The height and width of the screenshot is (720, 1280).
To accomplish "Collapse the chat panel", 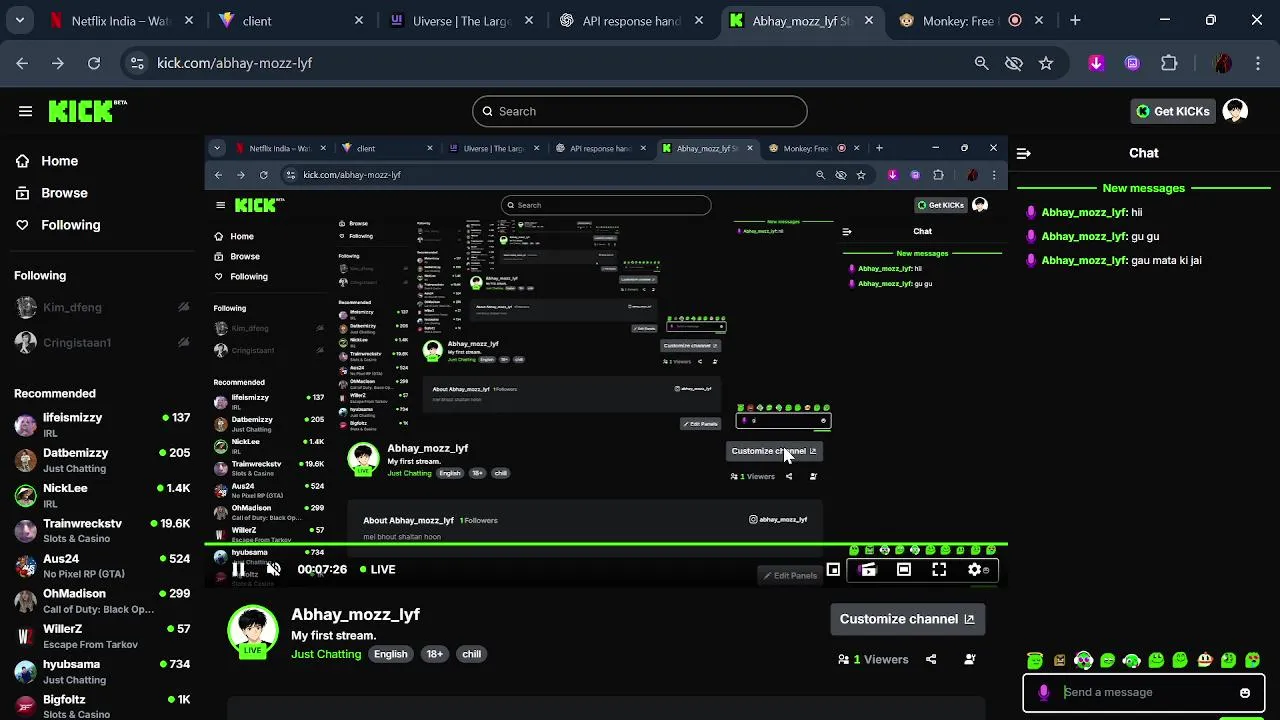I will coord(1023,153).
